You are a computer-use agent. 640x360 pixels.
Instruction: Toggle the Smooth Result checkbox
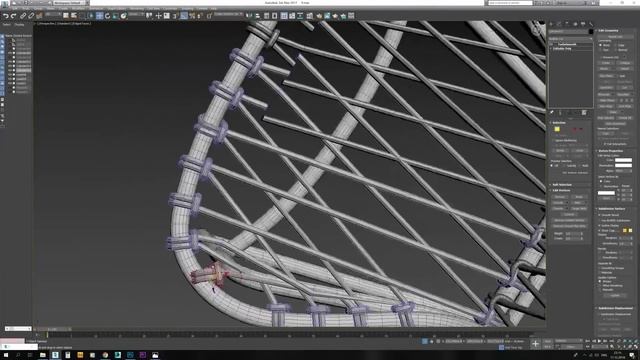pyautogui.click(x=600, y=215)
